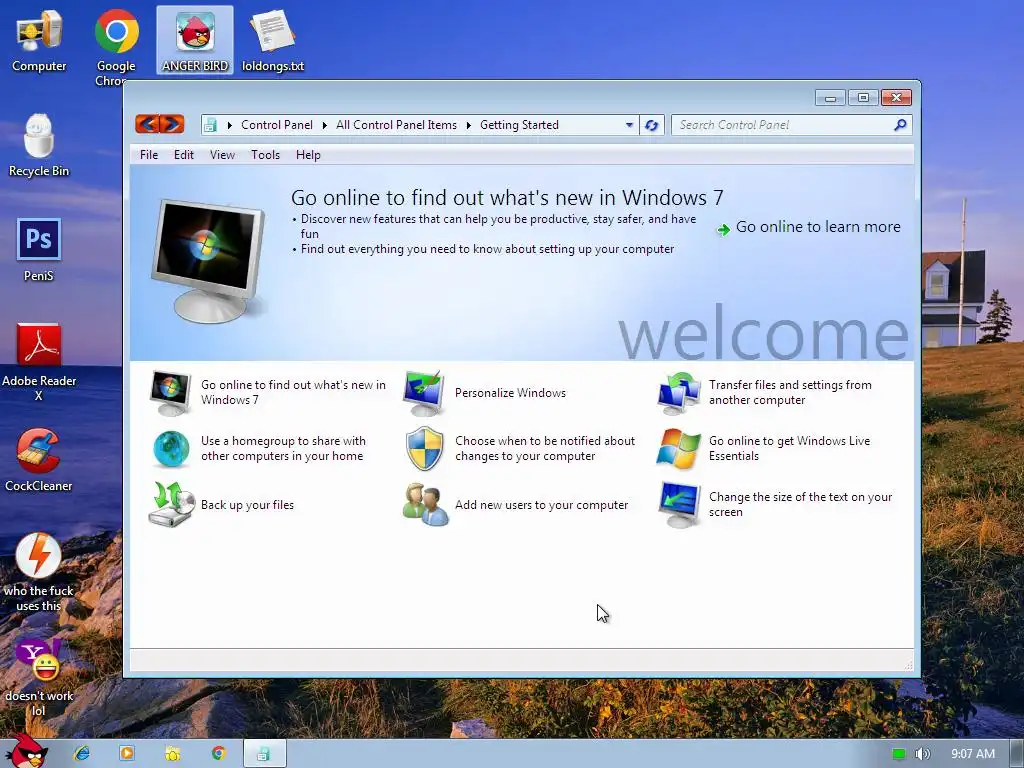Open the Edit menu

click(184, 155)
